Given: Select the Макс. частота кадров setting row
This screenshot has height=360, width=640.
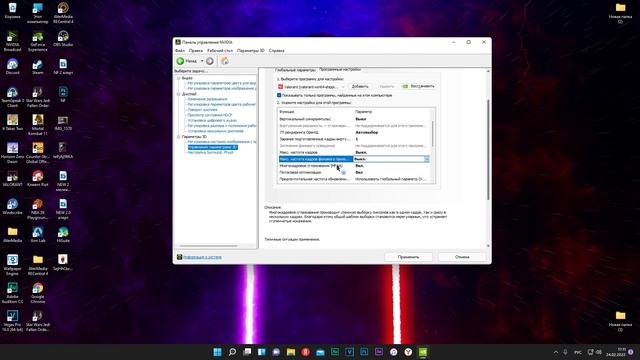Looking at the screenshot, I should 354,152.
